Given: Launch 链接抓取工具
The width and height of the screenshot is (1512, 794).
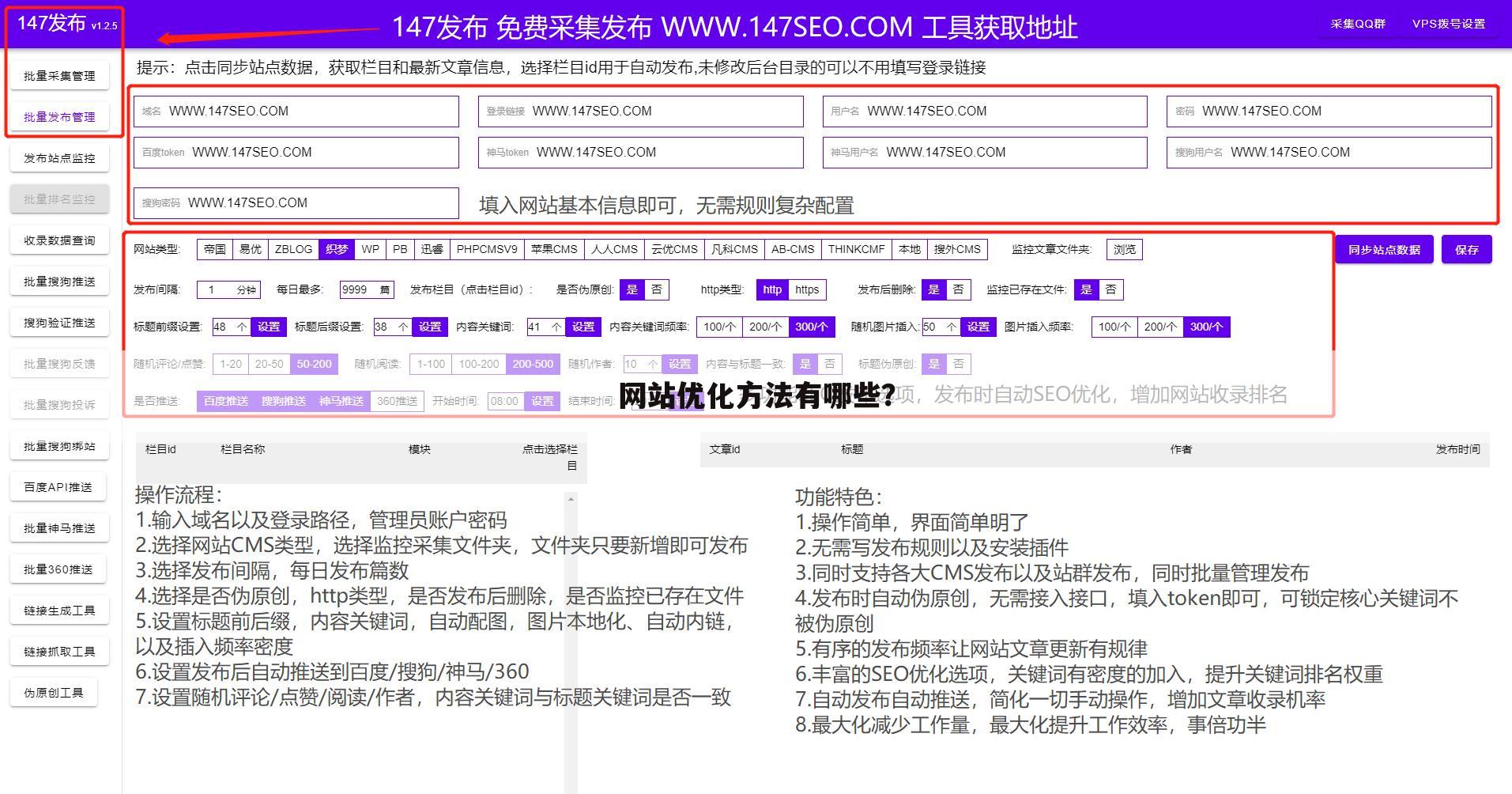Looking at the screenshot, I should pyautogui.click(x=59, y=652).
